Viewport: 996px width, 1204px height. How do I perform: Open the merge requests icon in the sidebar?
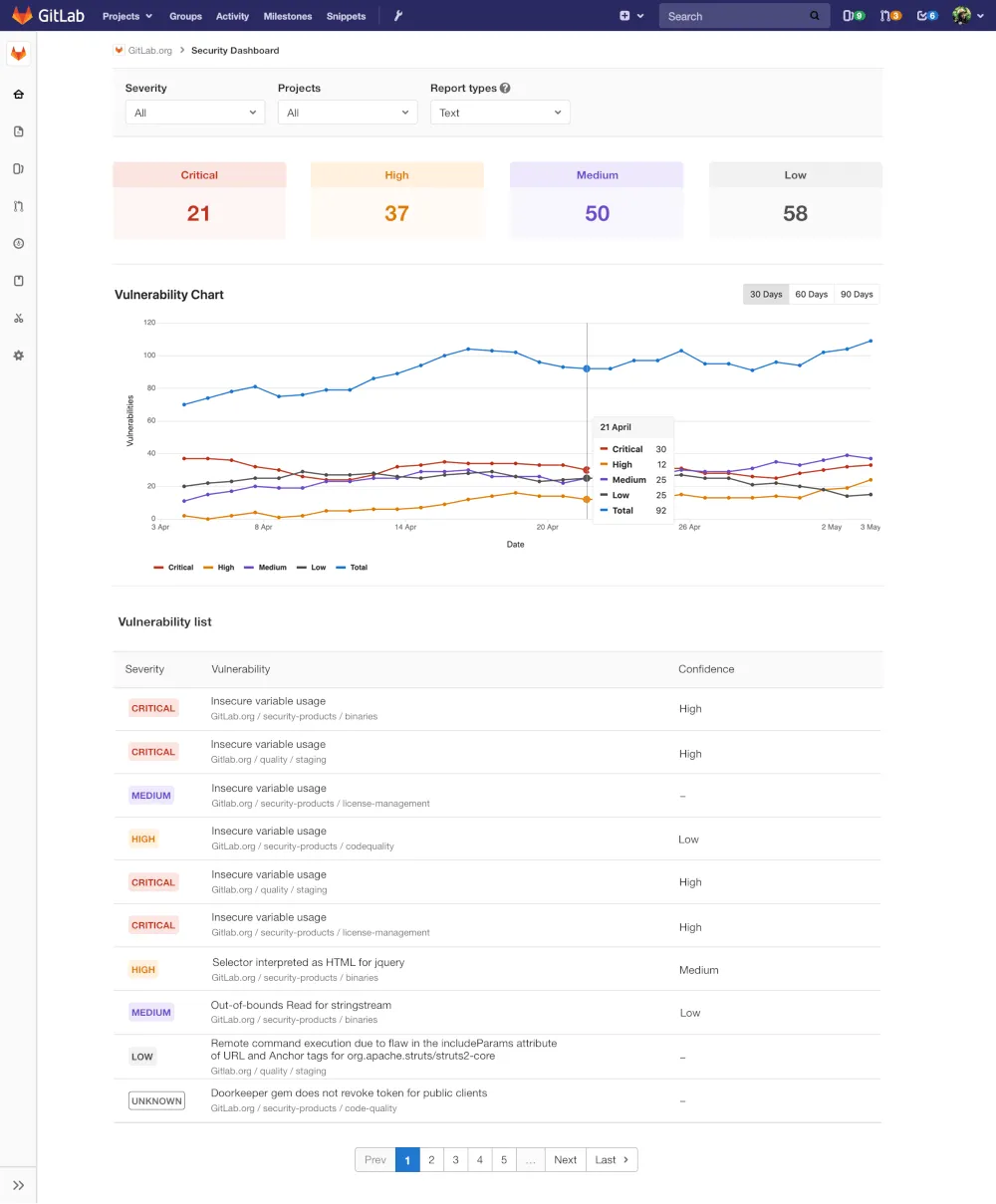coord(18,205)
